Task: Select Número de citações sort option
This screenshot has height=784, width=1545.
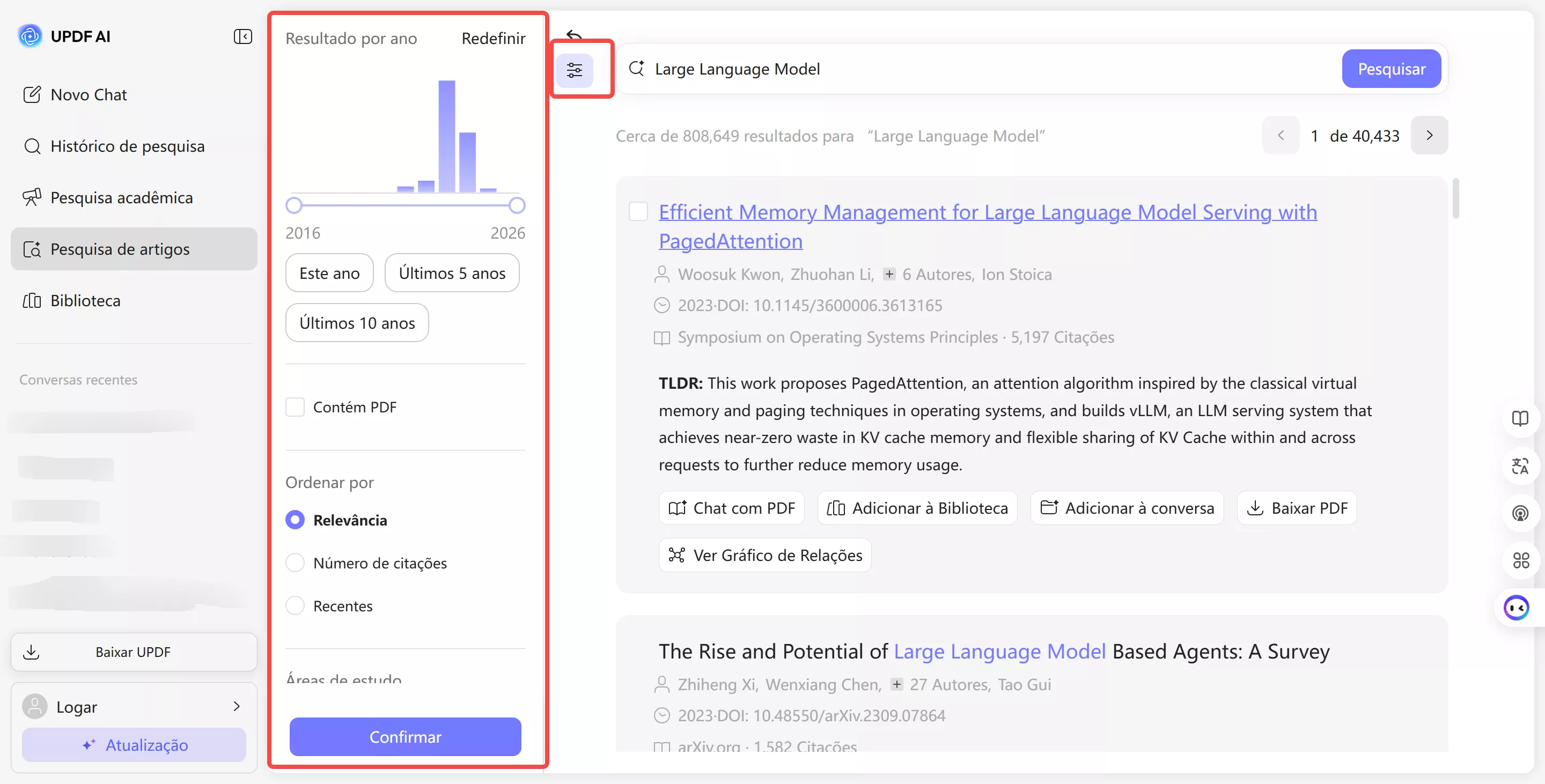Action: pos(295,563)
